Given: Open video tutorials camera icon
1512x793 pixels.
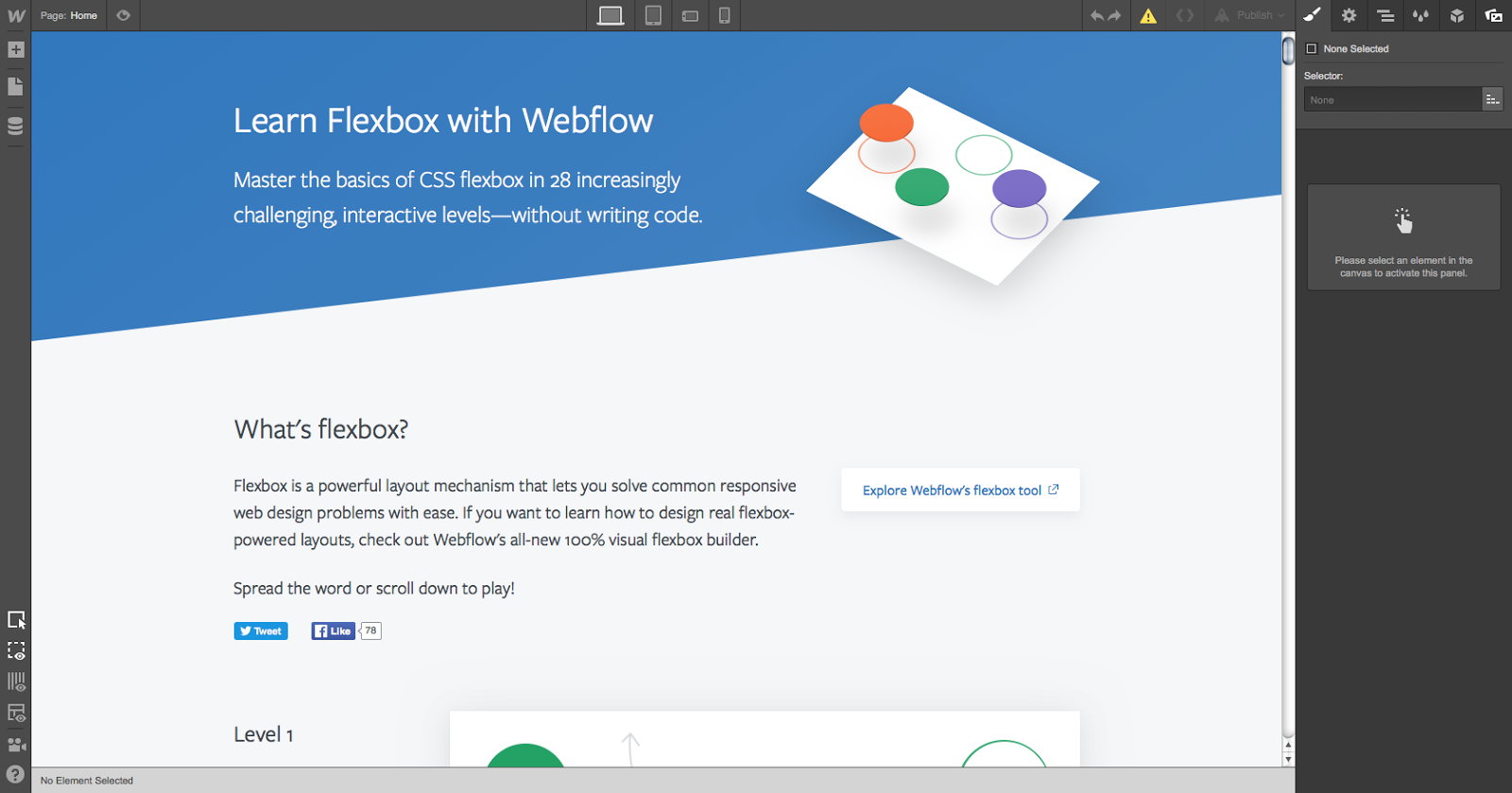Looking at the screenshot, I should (x=16, y=745).
